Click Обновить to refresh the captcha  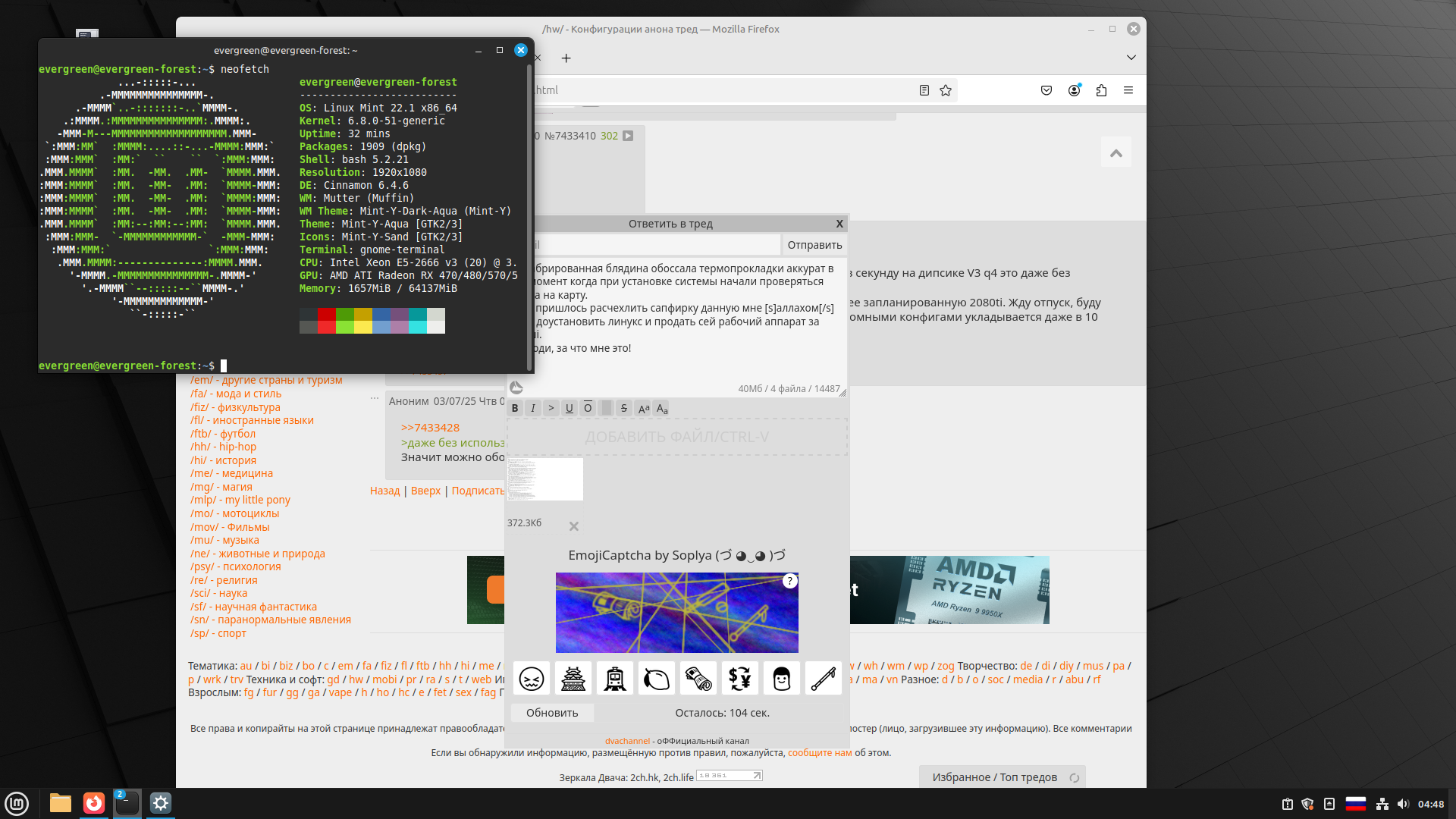(551, 713)
